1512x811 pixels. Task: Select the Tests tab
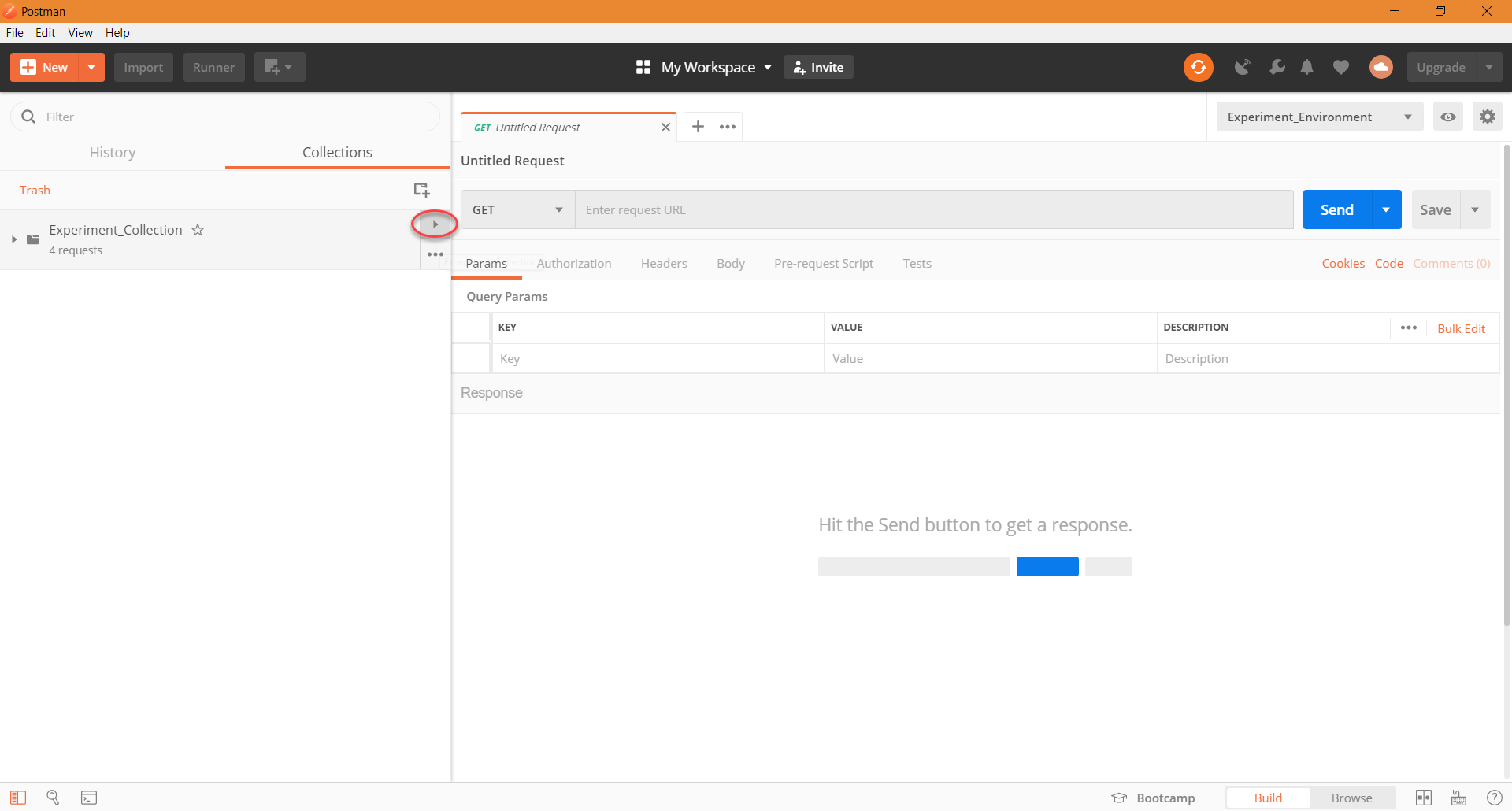point(917,263)
